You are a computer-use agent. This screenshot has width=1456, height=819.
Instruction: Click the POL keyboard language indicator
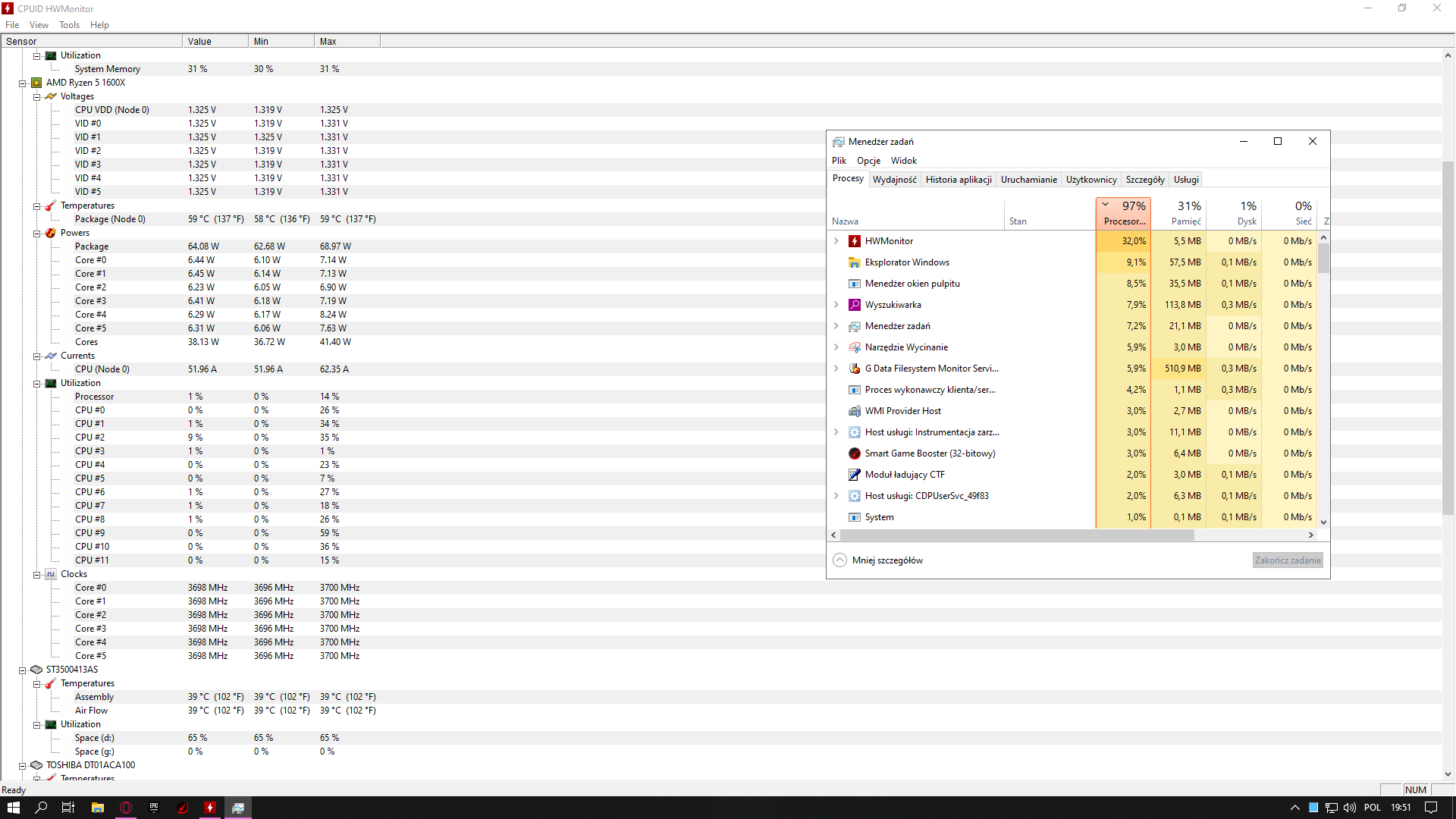[1372, 808]
